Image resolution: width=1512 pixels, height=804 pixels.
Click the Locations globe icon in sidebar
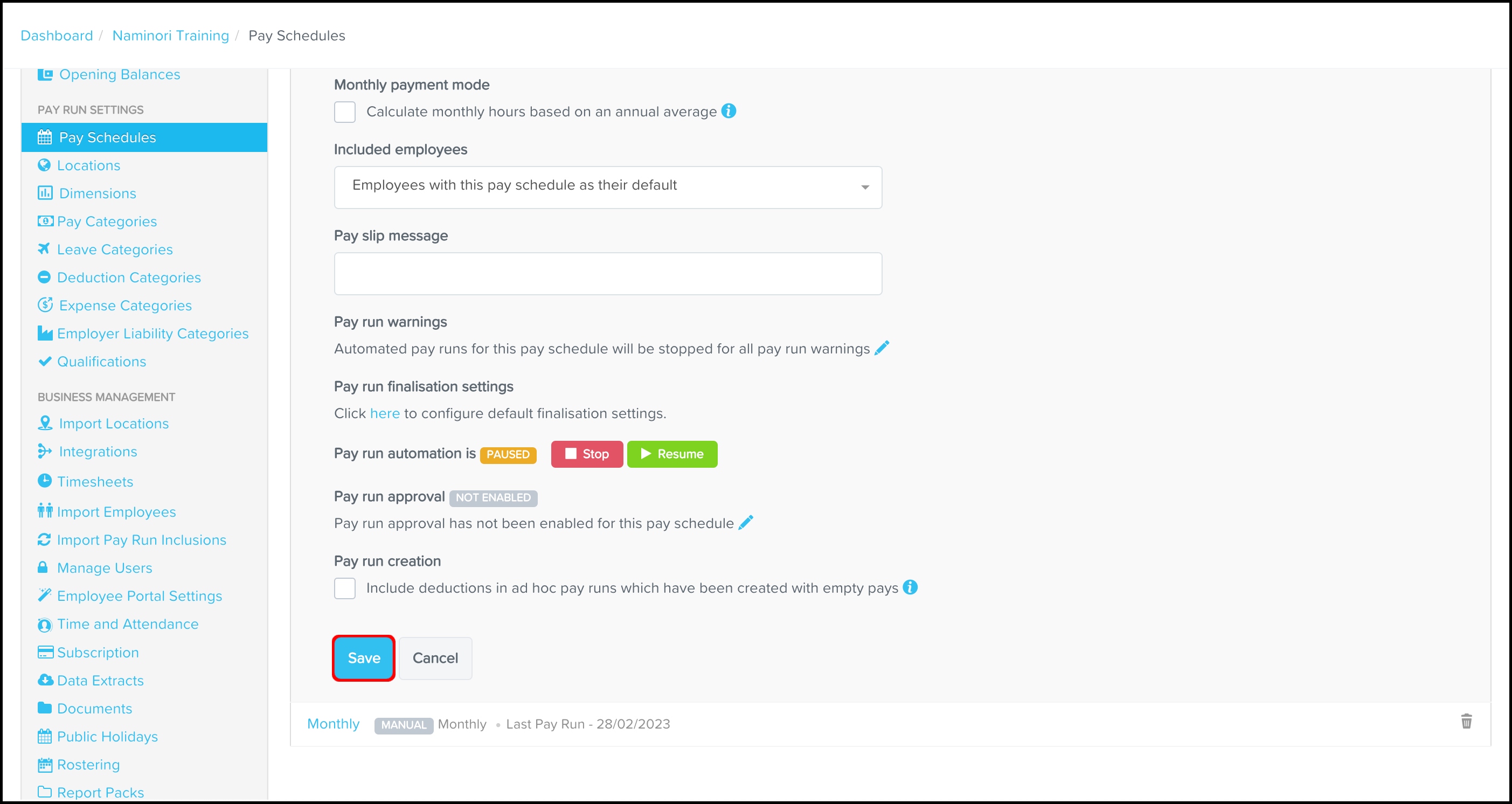click(44, 165)
